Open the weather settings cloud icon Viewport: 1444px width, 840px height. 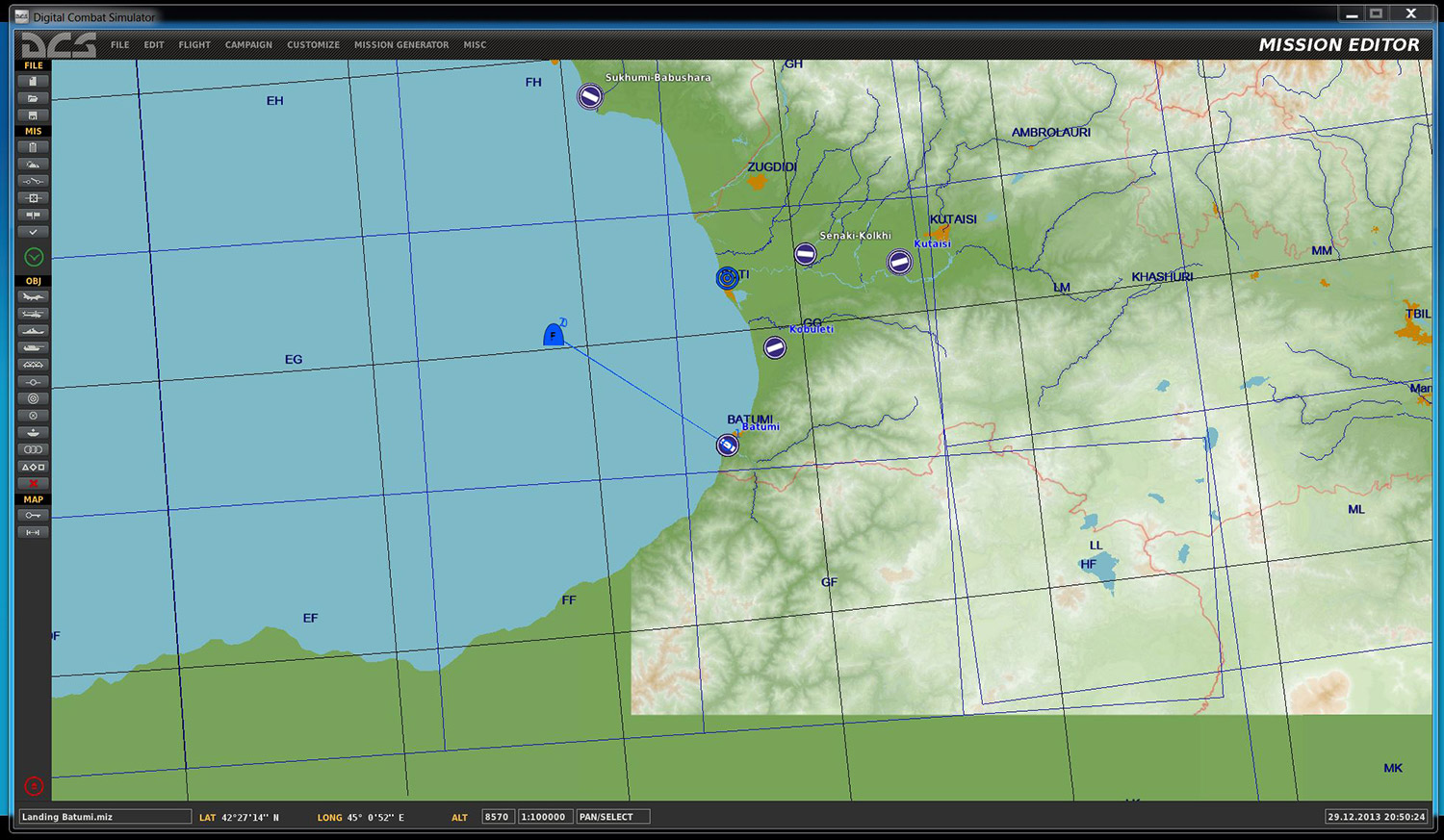[x=33, y=165]
